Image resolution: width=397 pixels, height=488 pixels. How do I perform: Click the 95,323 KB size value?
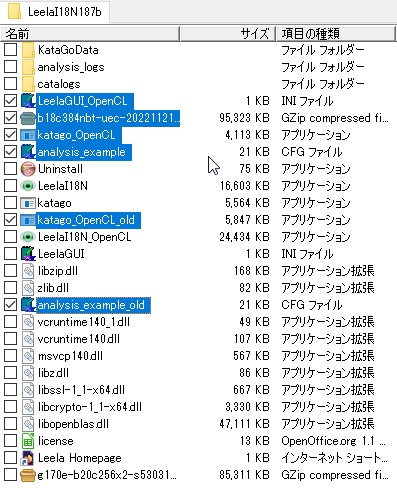pyautogui.click(x=244, y=118)
